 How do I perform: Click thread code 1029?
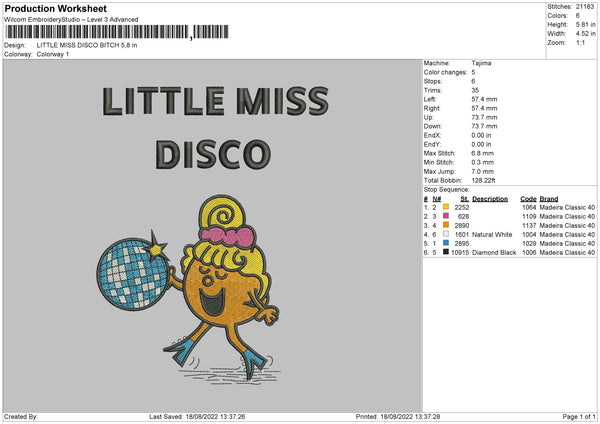pyautogui.click(x=529, y=243)
